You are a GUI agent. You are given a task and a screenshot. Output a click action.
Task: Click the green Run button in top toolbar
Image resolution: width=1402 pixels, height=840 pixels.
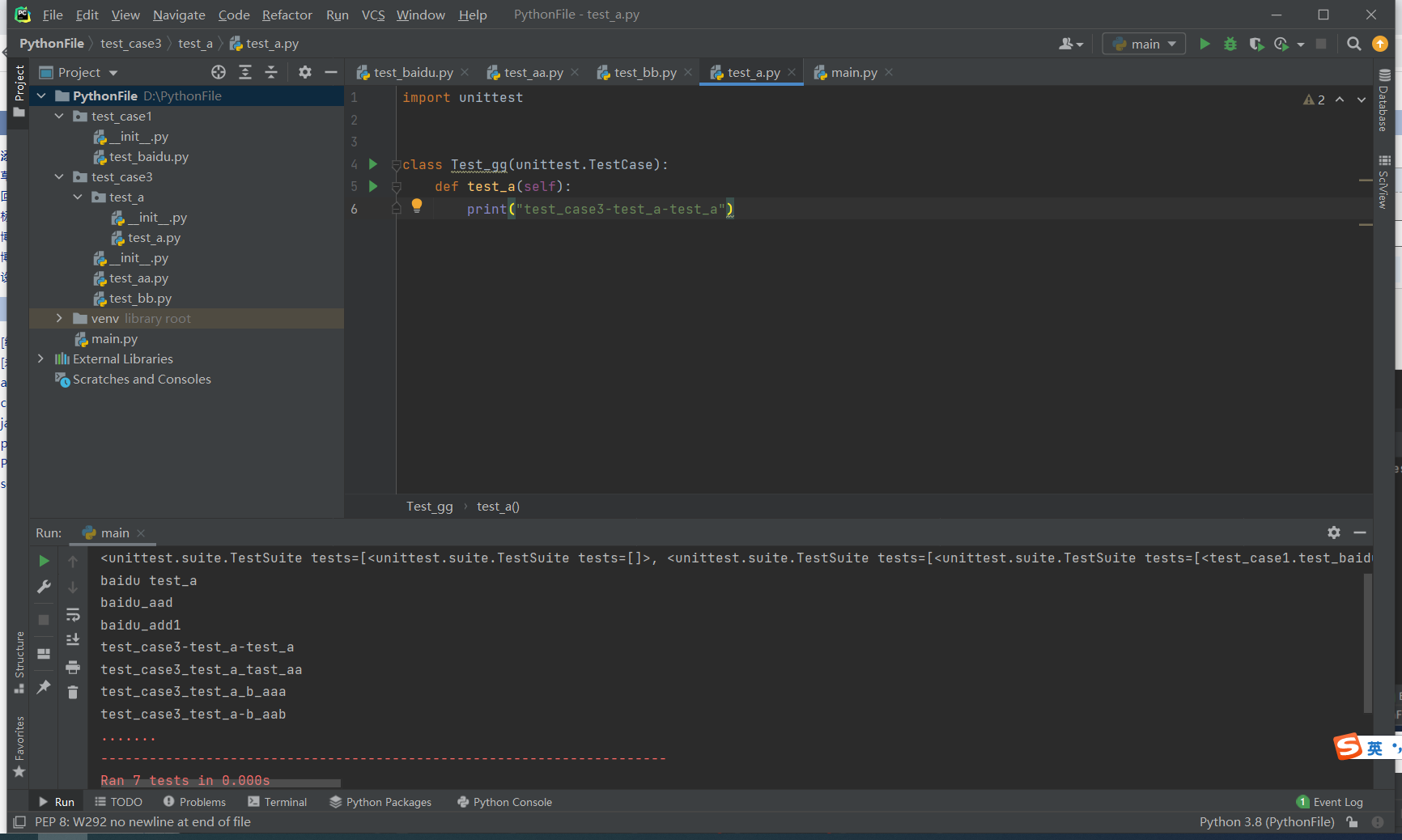[x=1204, y=45]
